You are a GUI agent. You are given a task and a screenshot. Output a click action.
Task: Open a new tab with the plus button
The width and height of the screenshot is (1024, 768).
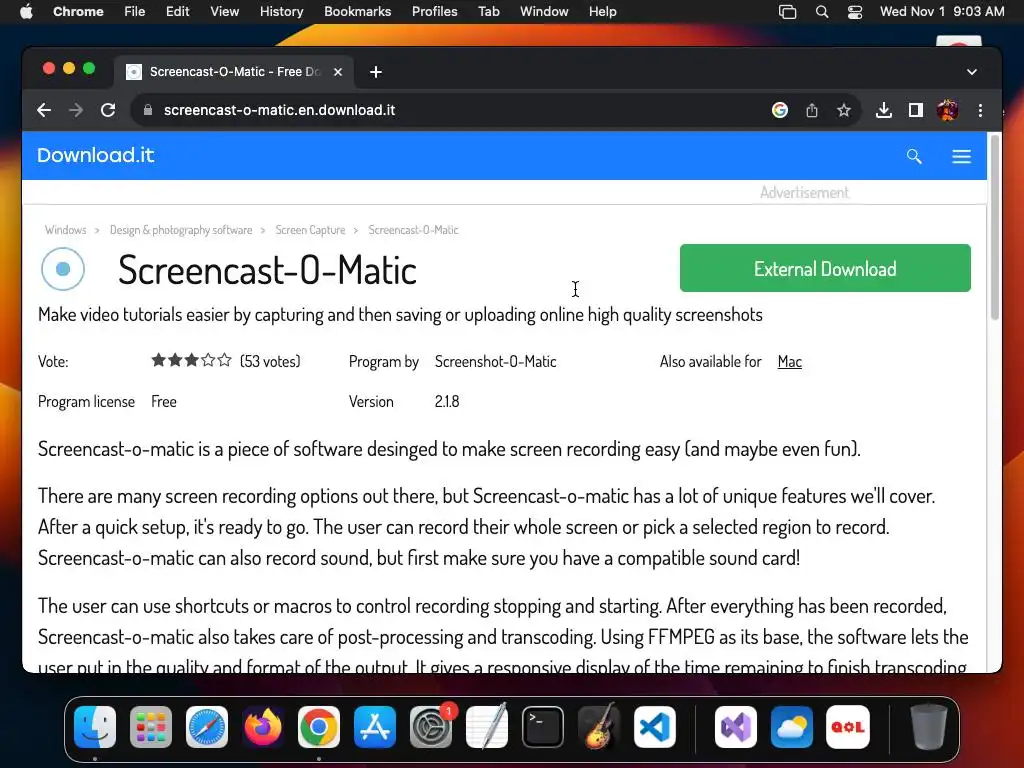point(376,72)
